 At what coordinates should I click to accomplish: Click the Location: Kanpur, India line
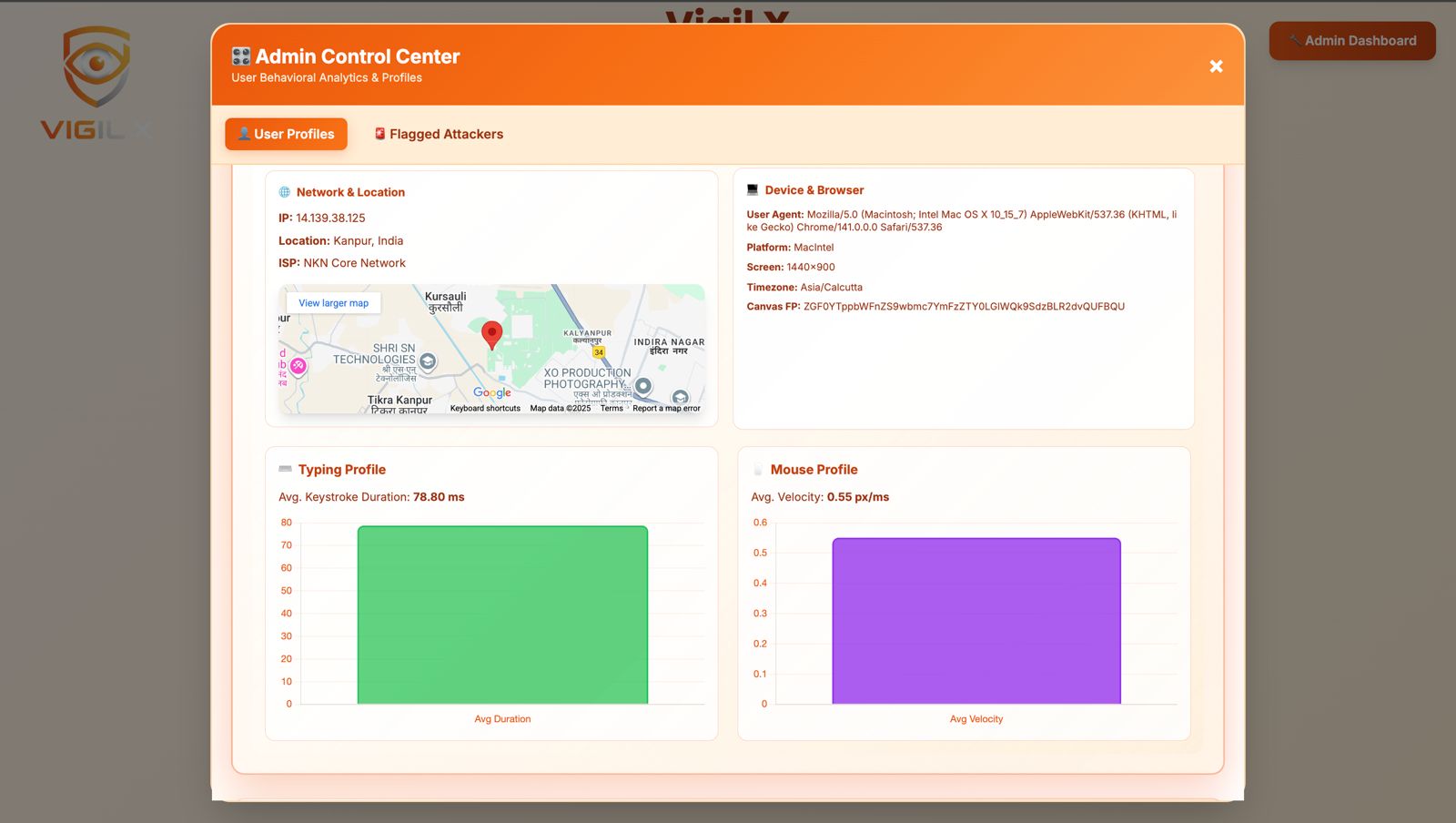[340, 241]
